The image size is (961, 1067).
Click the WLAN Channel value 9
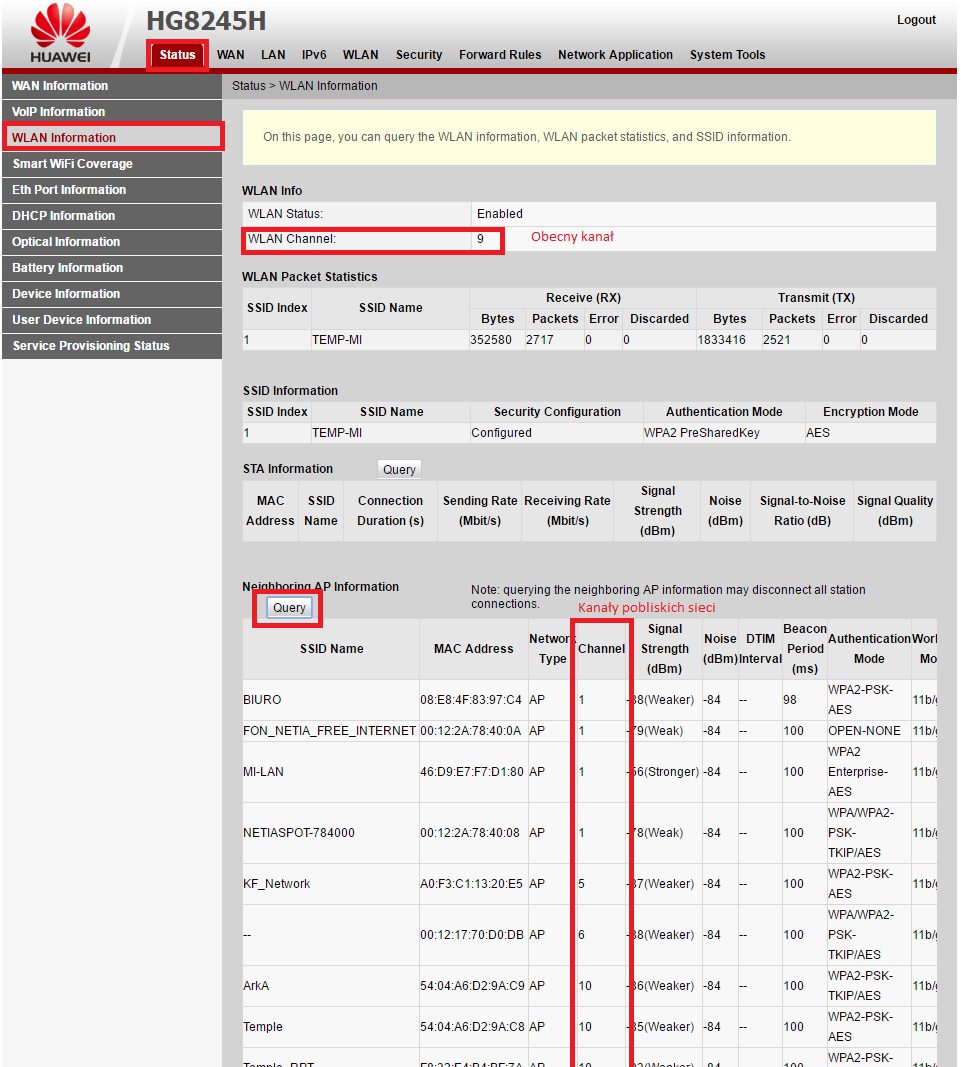click(480, 239)
